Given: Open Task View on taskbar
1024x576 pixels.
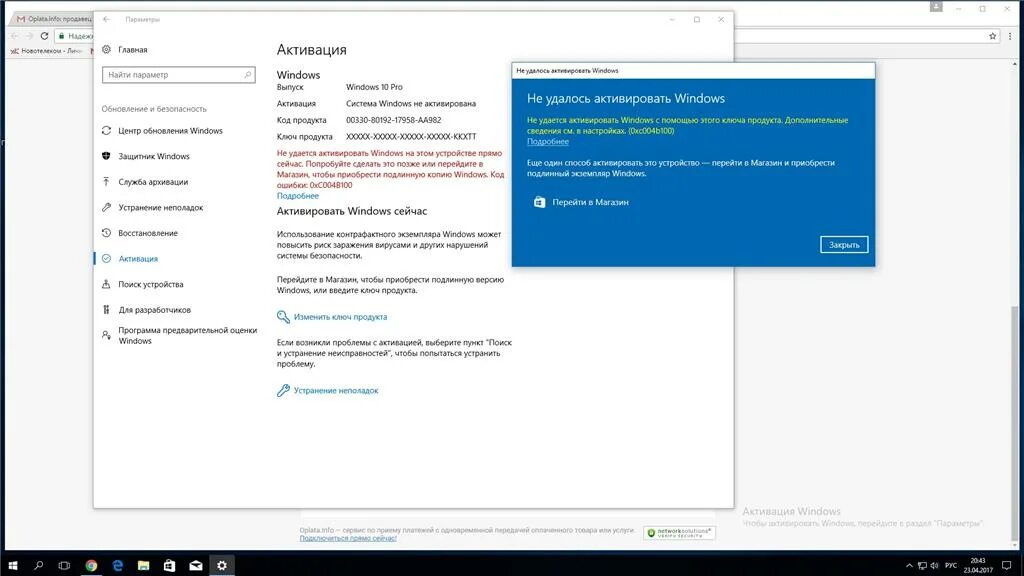Looking at the screenshot, I should click(x=64, y=566).
